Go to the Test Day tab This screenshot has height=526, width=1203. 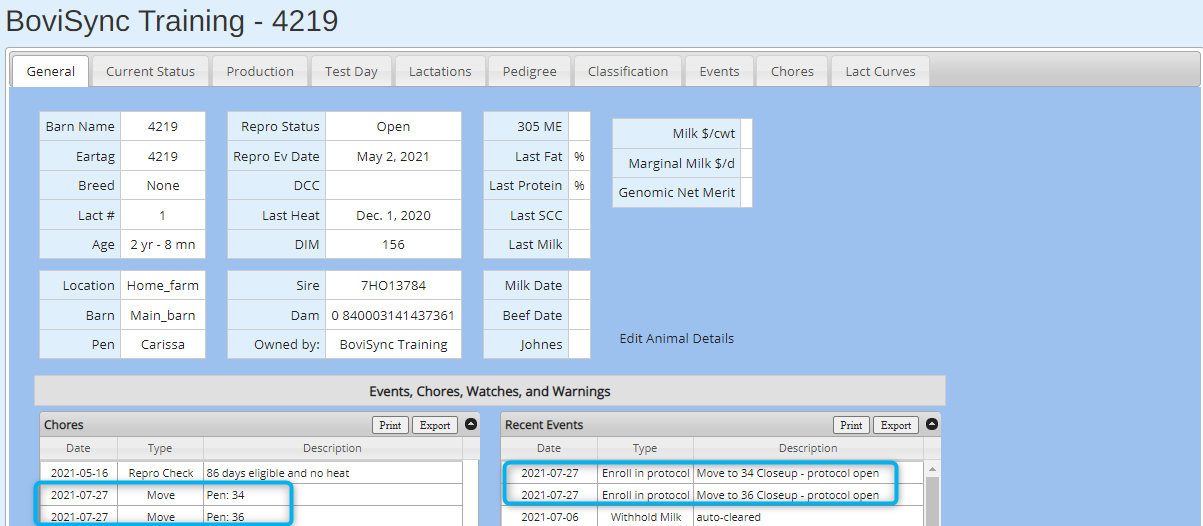coord(352,71)
